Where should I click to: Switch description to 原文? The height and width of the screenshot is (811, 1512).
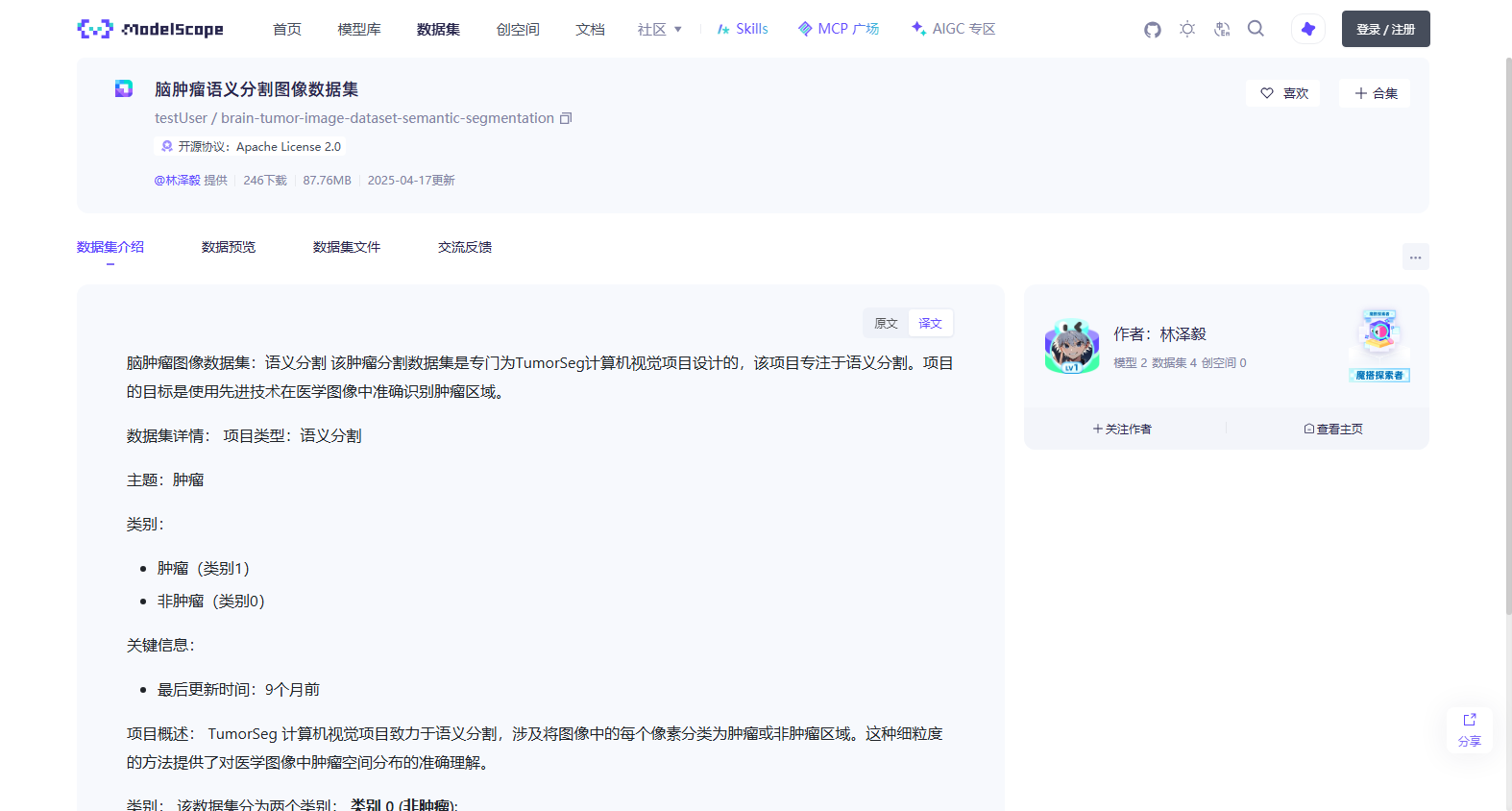point(886,323)
